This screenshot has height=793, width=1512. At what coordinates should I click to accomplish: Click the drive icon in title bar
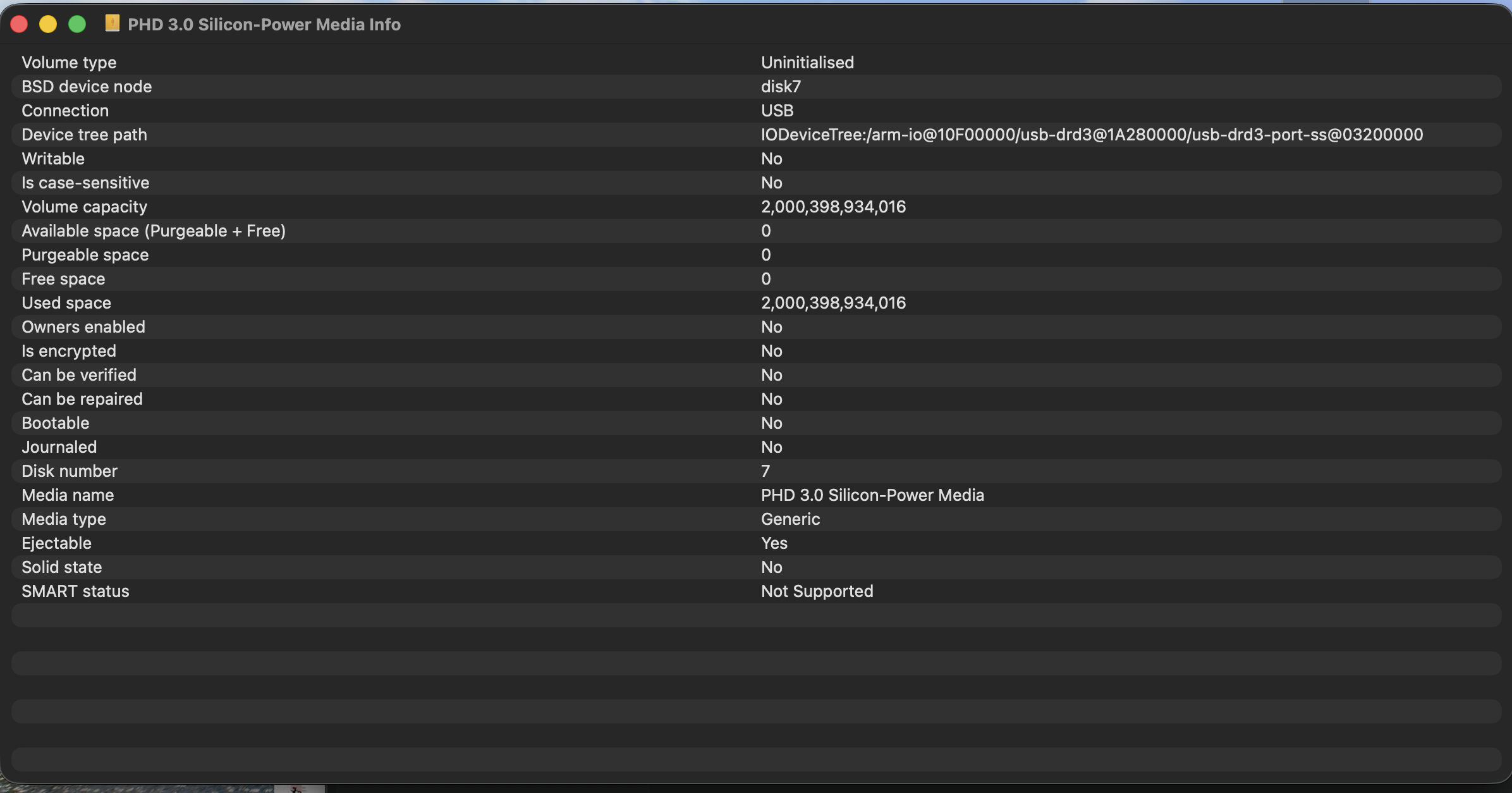pyautogui.click(x=113, y=23)
